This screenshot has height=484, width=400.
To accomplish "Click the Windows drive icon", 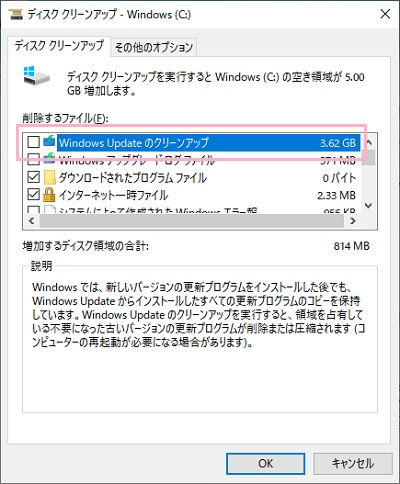I will point(37,75).
